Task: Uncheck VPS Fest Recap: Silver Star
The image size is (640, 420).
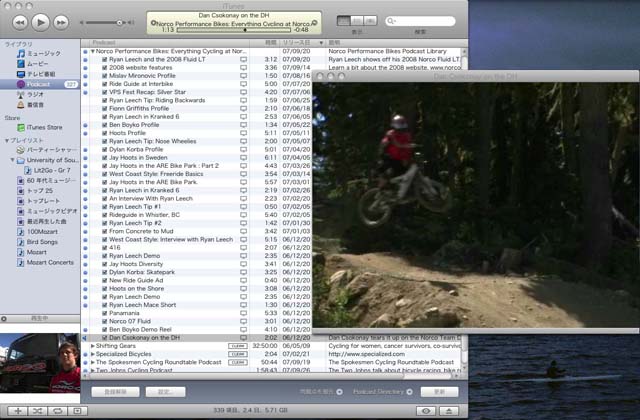Action: (105, 92)
